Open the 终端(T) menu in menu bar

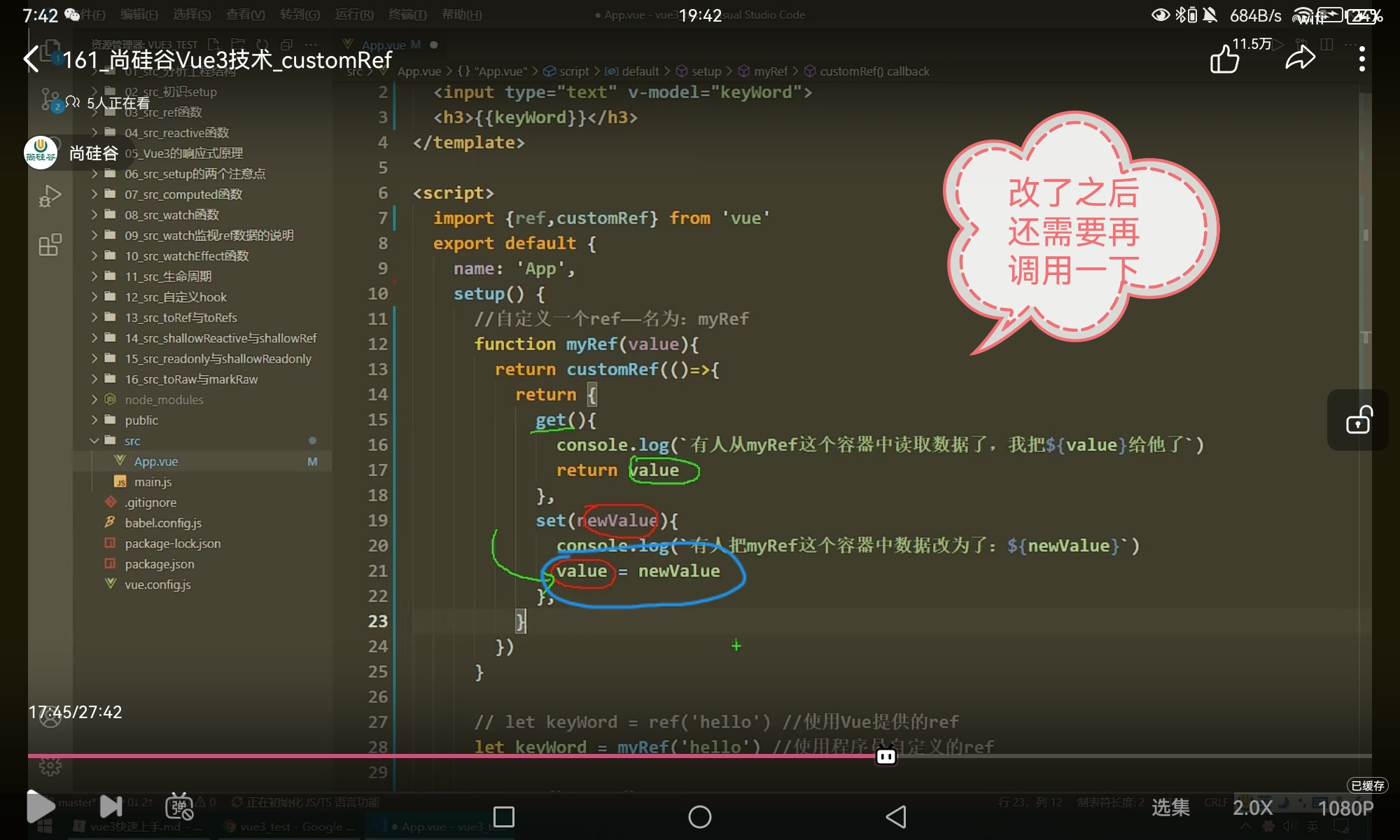click(x=407, y=15)
